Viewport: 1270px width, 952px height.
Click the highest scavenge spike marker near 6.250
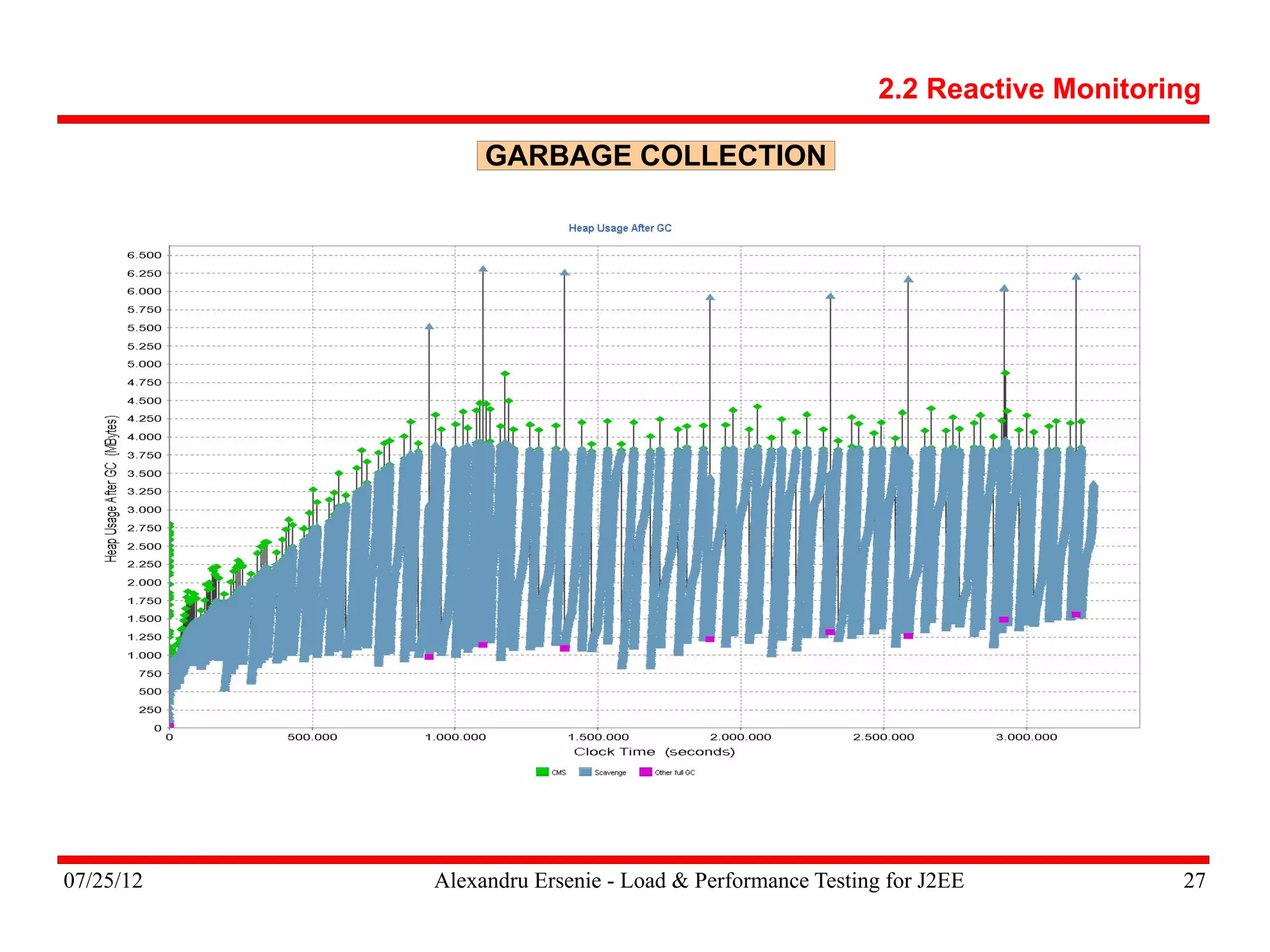[x=483, y=269]
